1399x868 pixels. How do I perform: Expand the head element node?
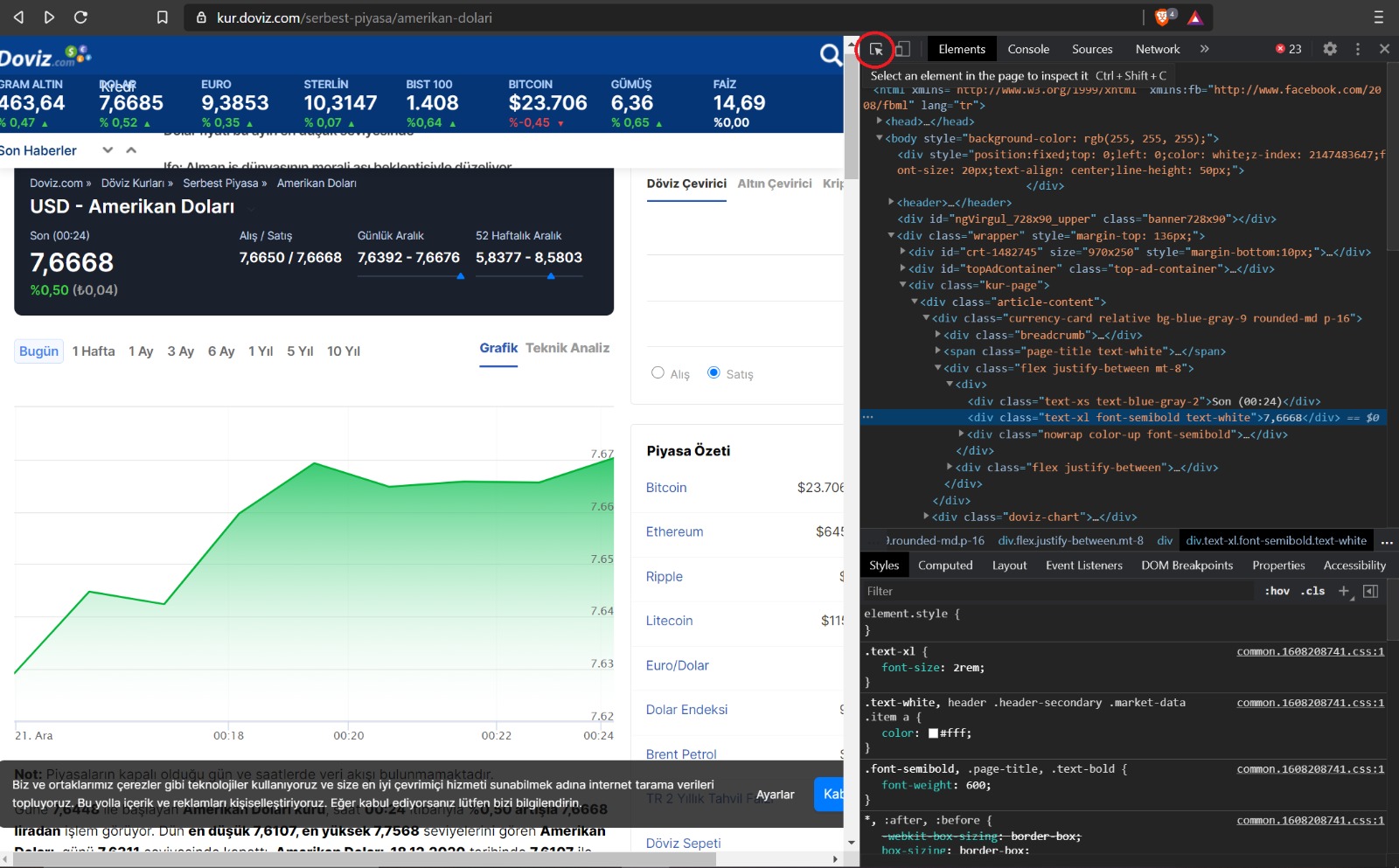click(x=880, y=122)
